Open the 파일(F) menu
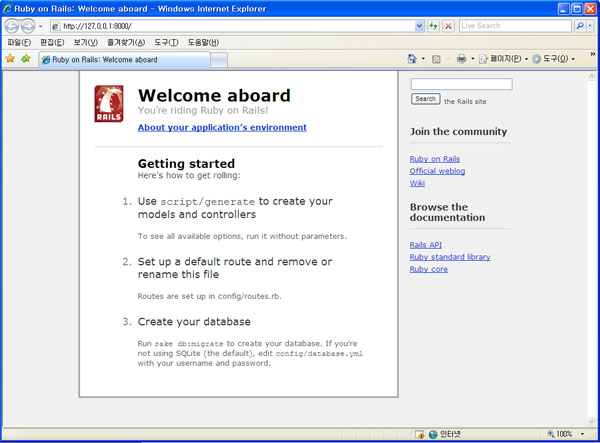This screenshot has height=443, width=600. (19, 42)
